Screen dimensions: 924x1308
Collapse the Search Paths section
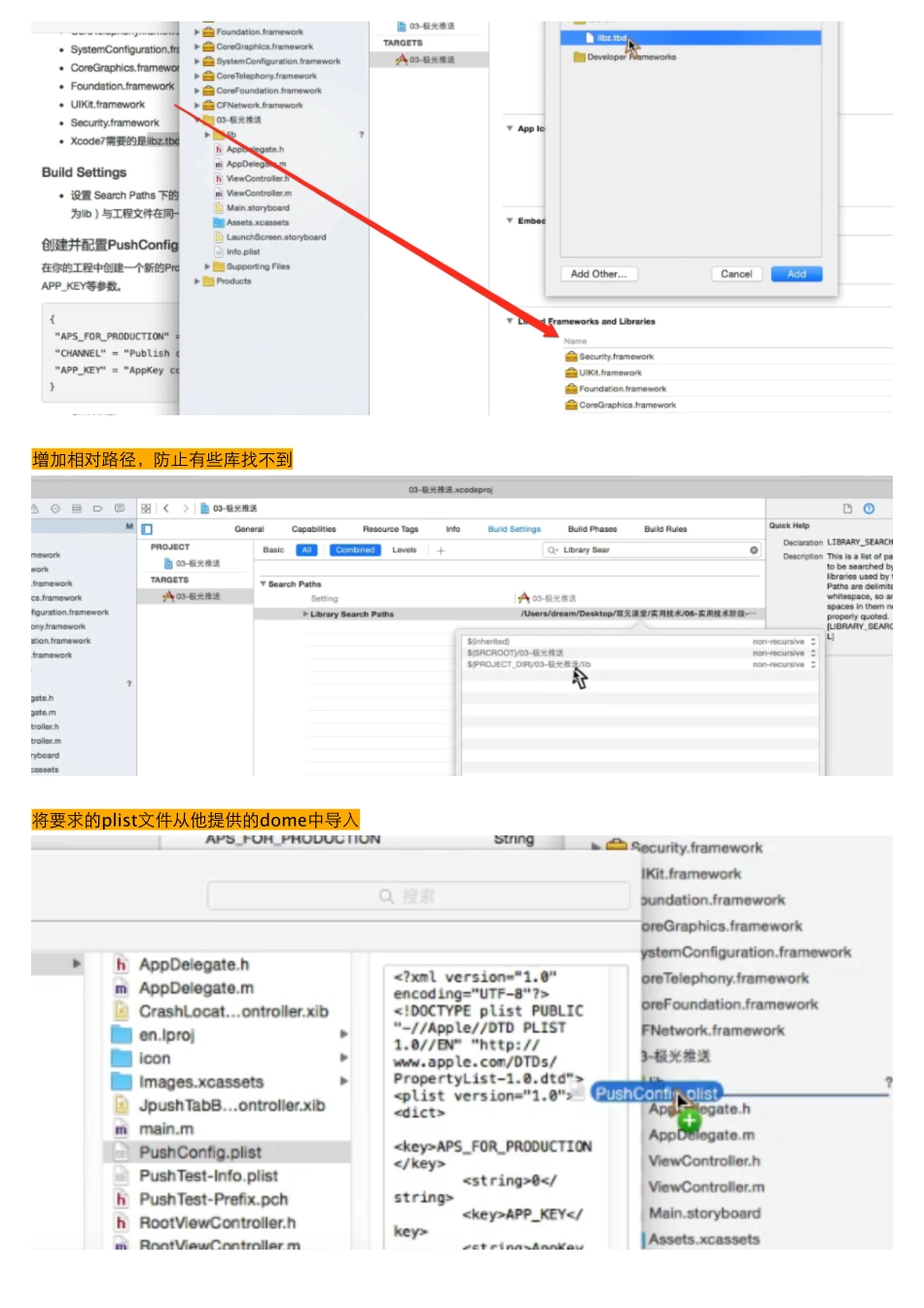263,584
